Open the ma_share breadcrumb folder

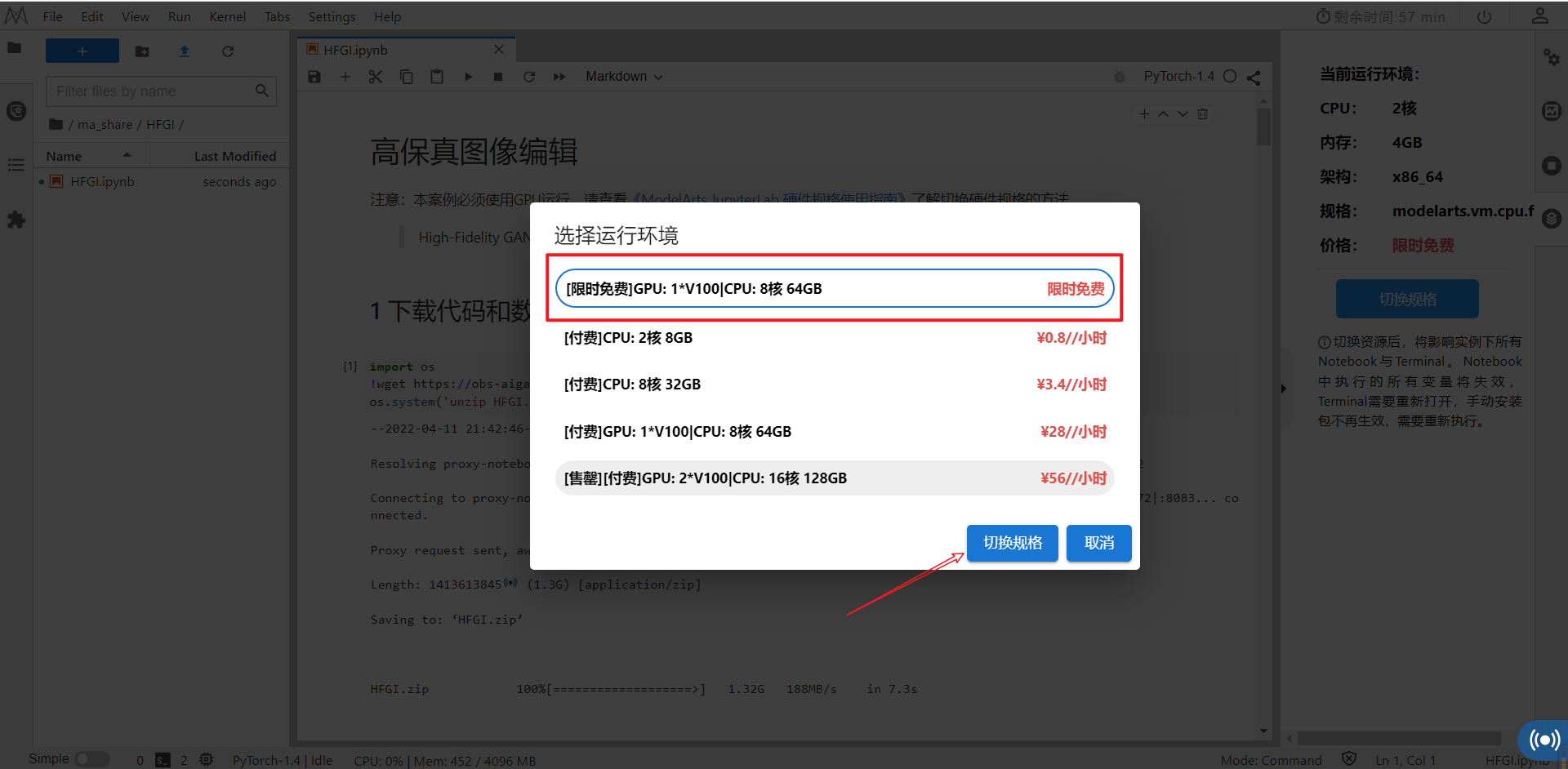[x=105, y=125]
